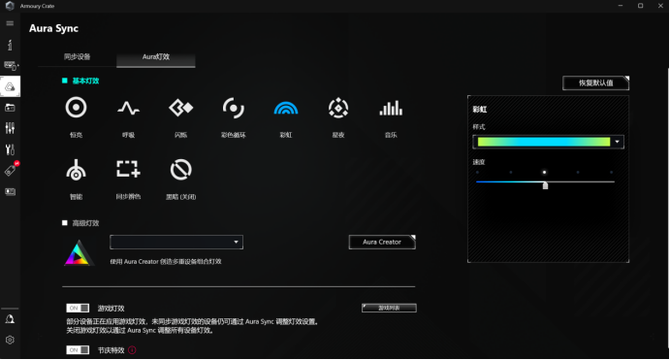The image size is (670, 360).
Task: Select the Color Cycle (彩色循环) effect
Action: tap(233, 108)
